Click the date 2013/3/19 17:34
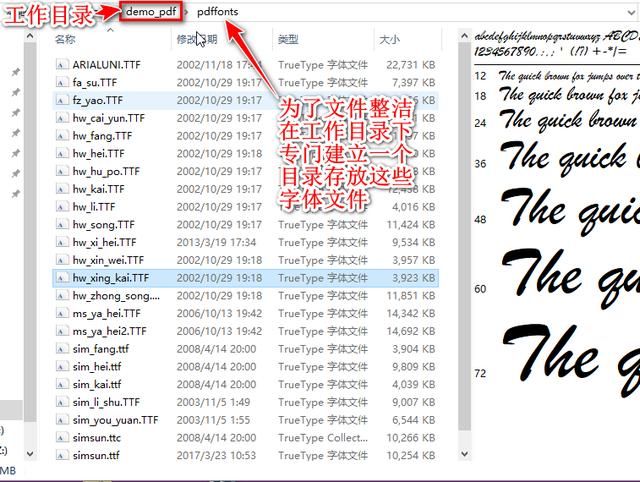 (x=216, y=242)
